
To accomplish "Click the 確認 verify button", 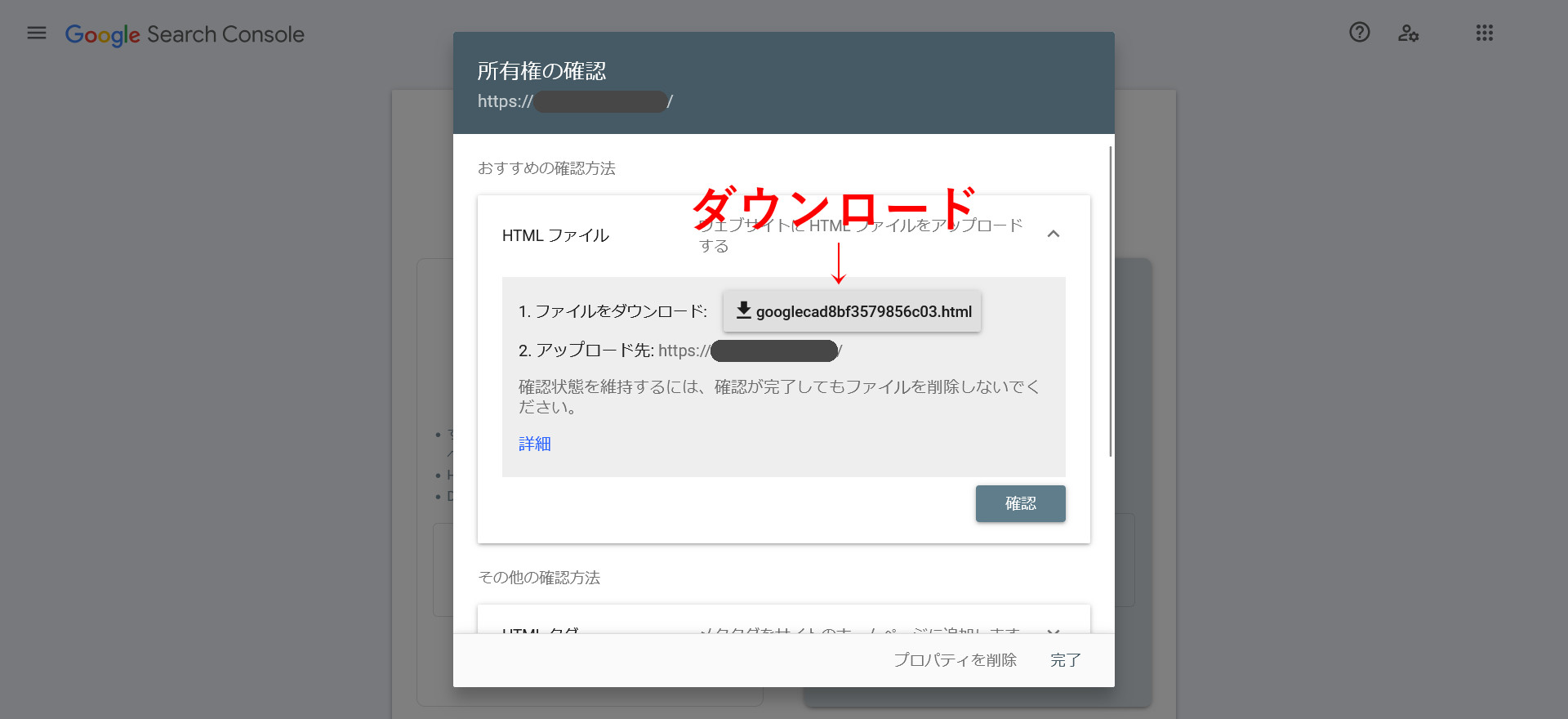I will (x=1021, y=503).
